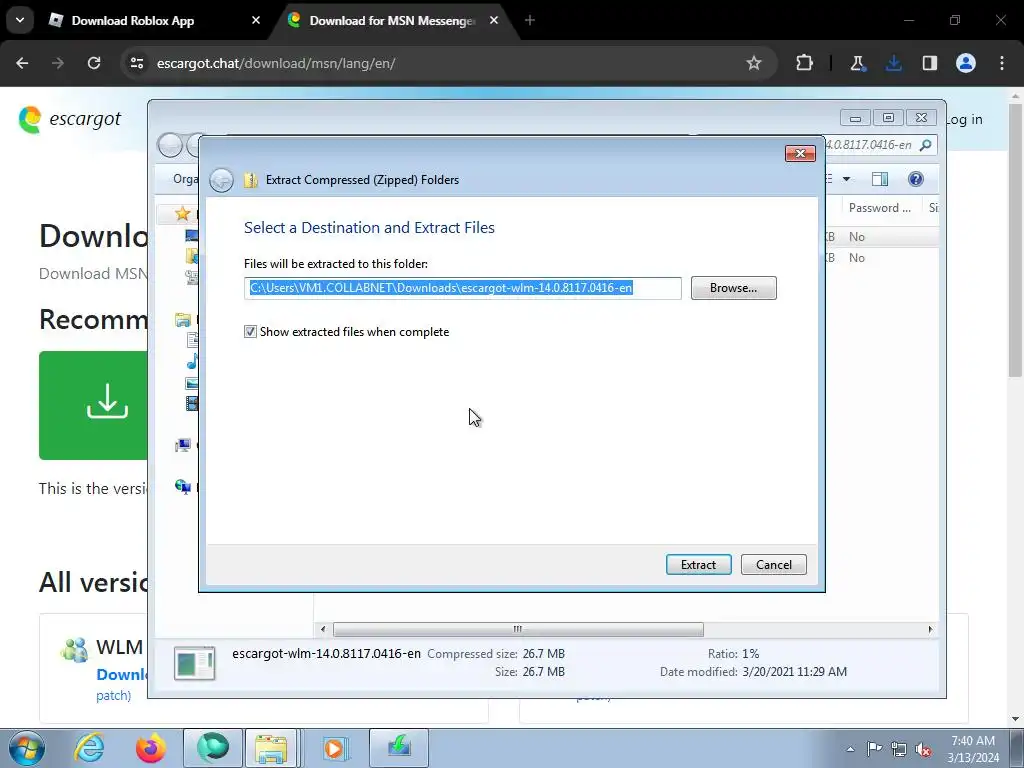Go back in browser history
This screenshot has width=1024, height=768.
click(22, 63)
